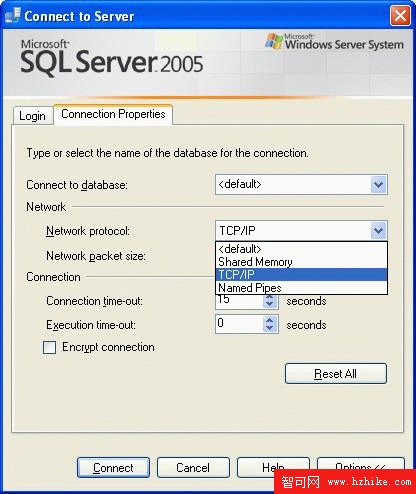Viewport: 416px width, 494px height.
Task: Open the Help button
Action: (x=273, y=468)
